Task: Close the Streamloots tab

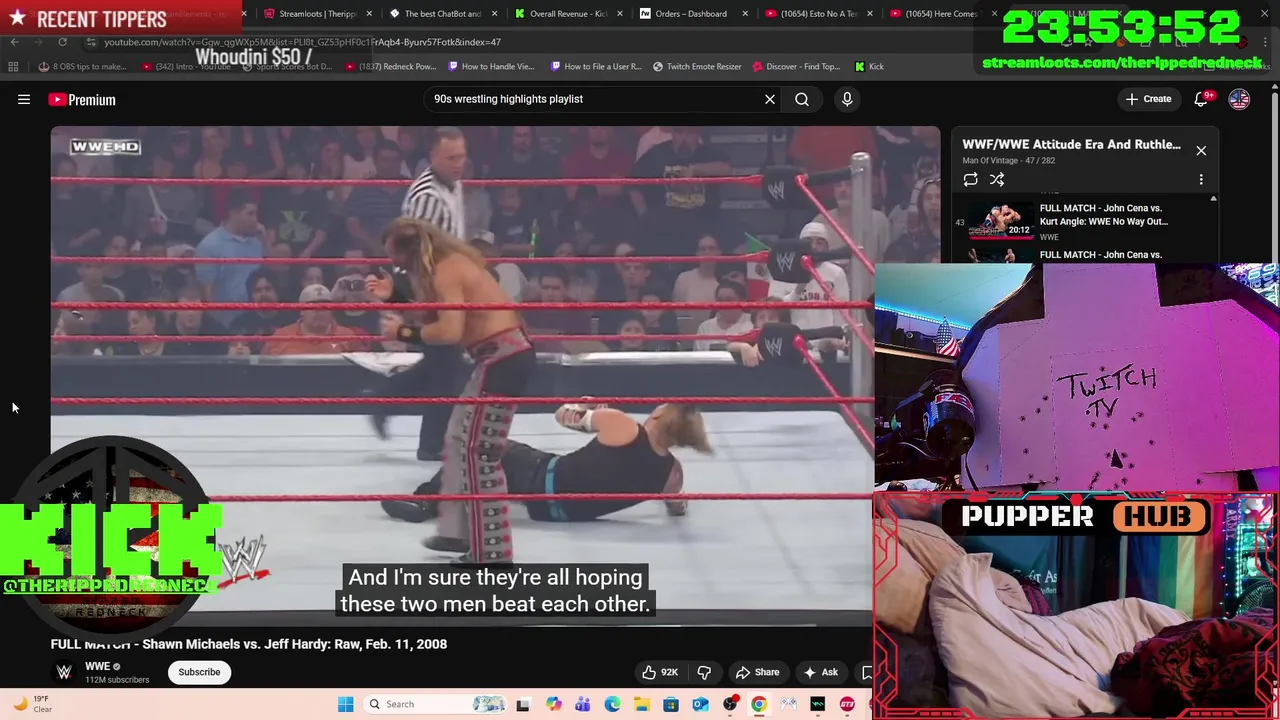Action: (370, 14)
